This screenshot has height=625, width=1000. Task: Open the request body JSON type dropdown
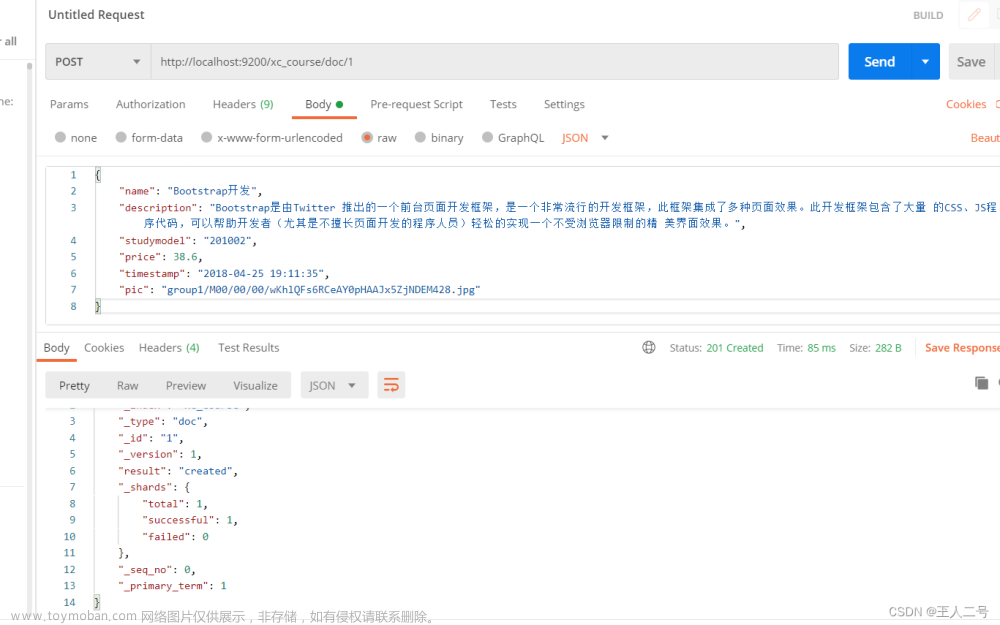click(x=585, y=138)
